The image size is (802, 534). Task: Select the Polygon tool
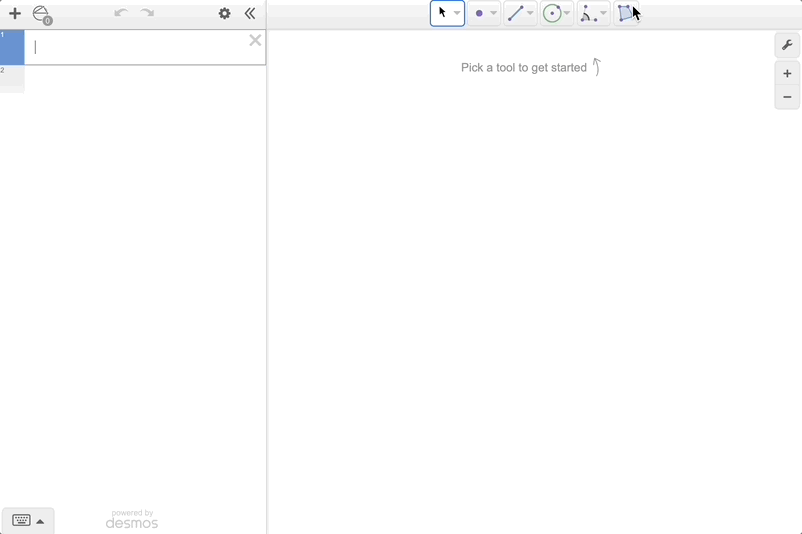point(626,13)
